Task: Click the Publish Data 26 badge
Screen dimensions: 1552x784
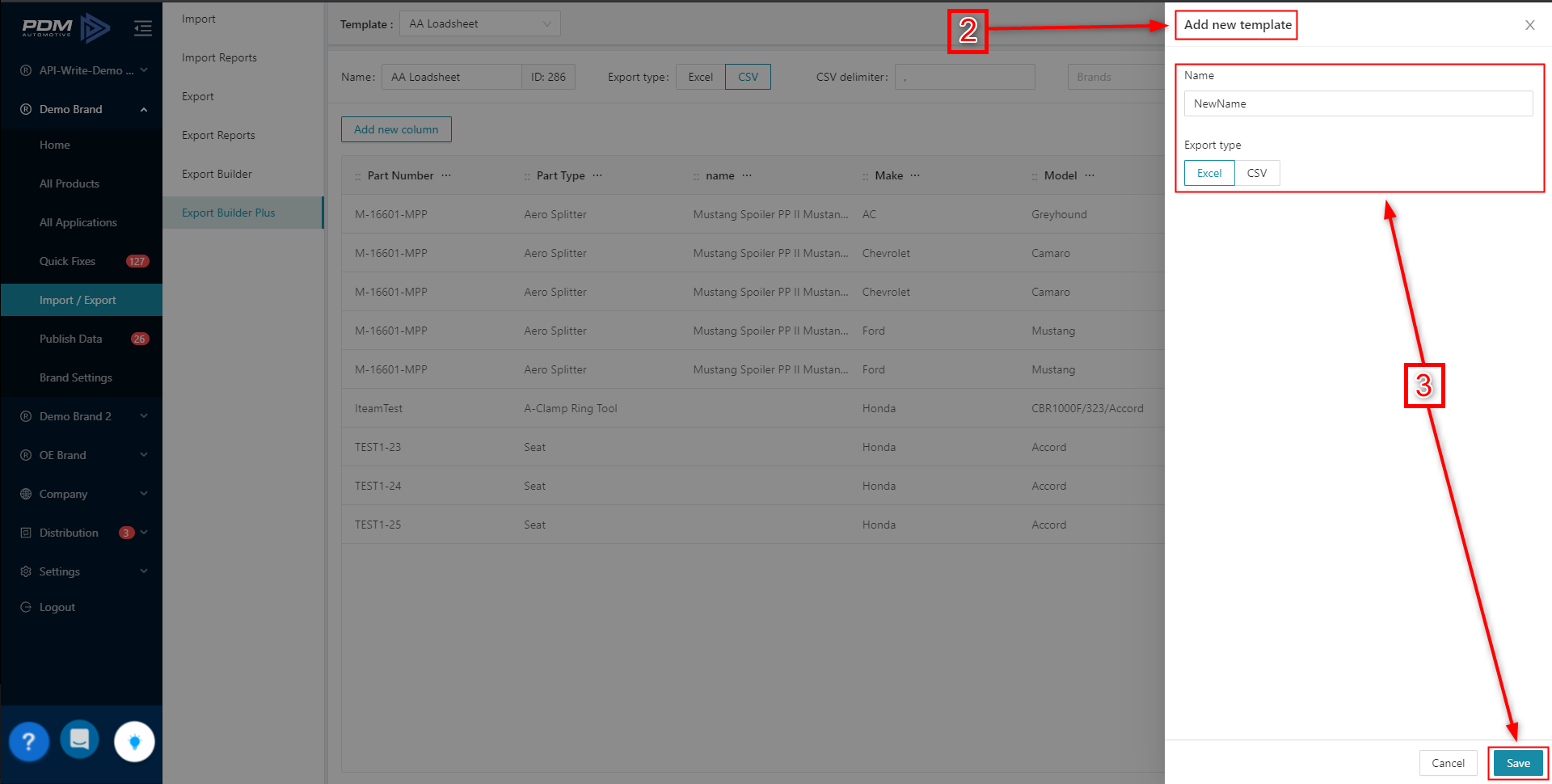Action: (x=140, y=339)
